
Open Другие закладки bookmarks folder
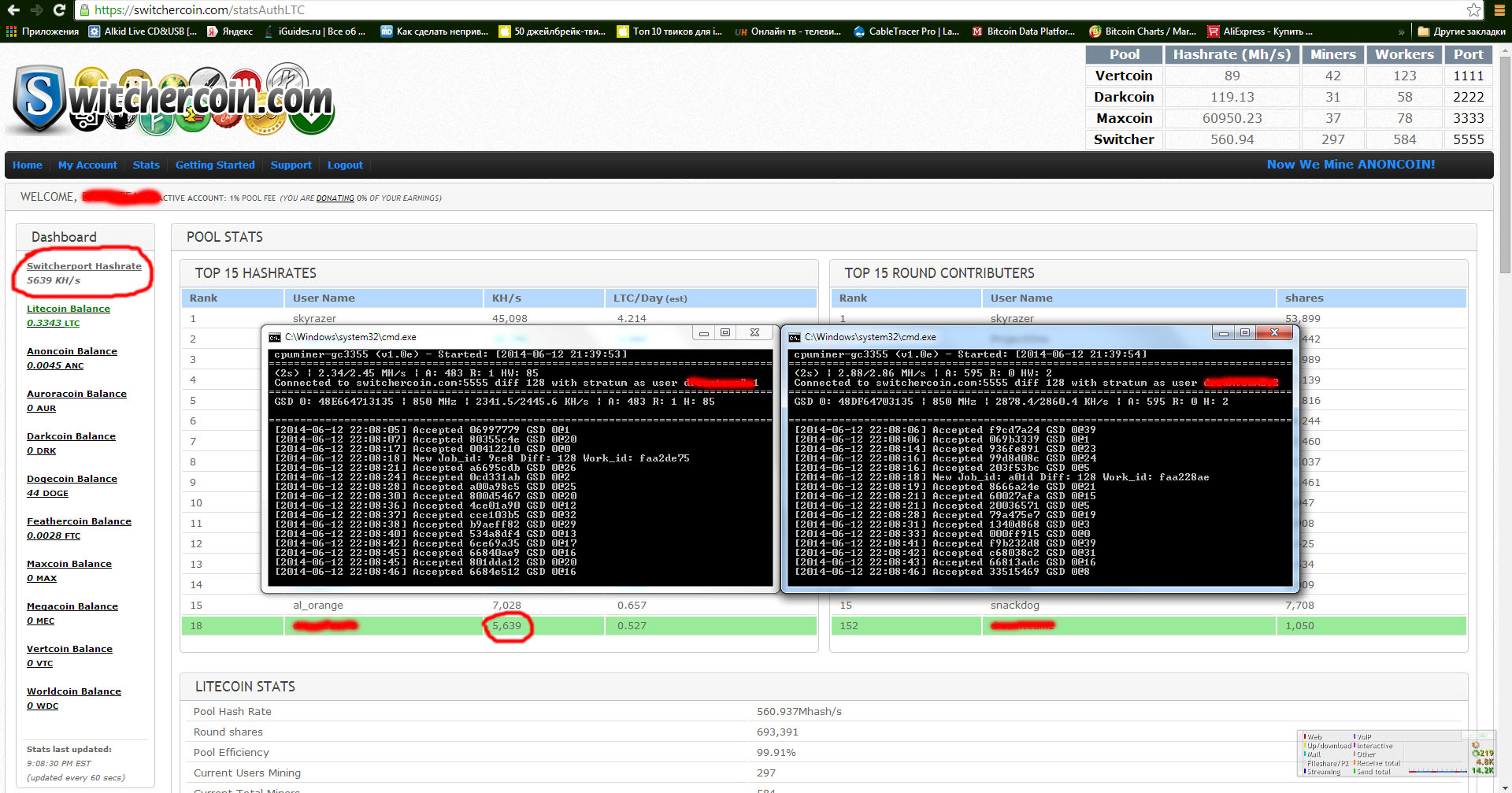pos(1462,31)
